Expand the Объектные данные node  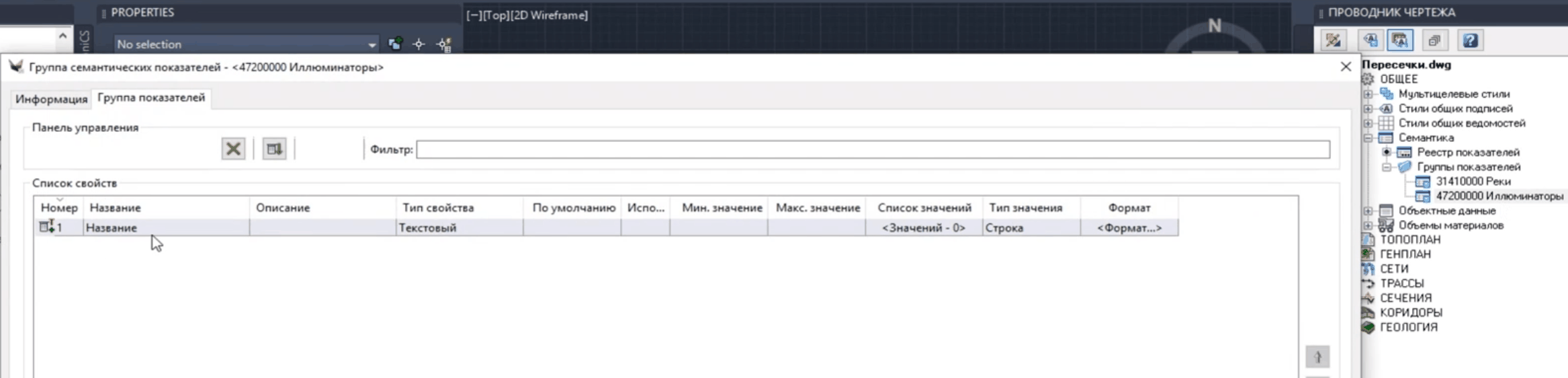click(1368, 211)
